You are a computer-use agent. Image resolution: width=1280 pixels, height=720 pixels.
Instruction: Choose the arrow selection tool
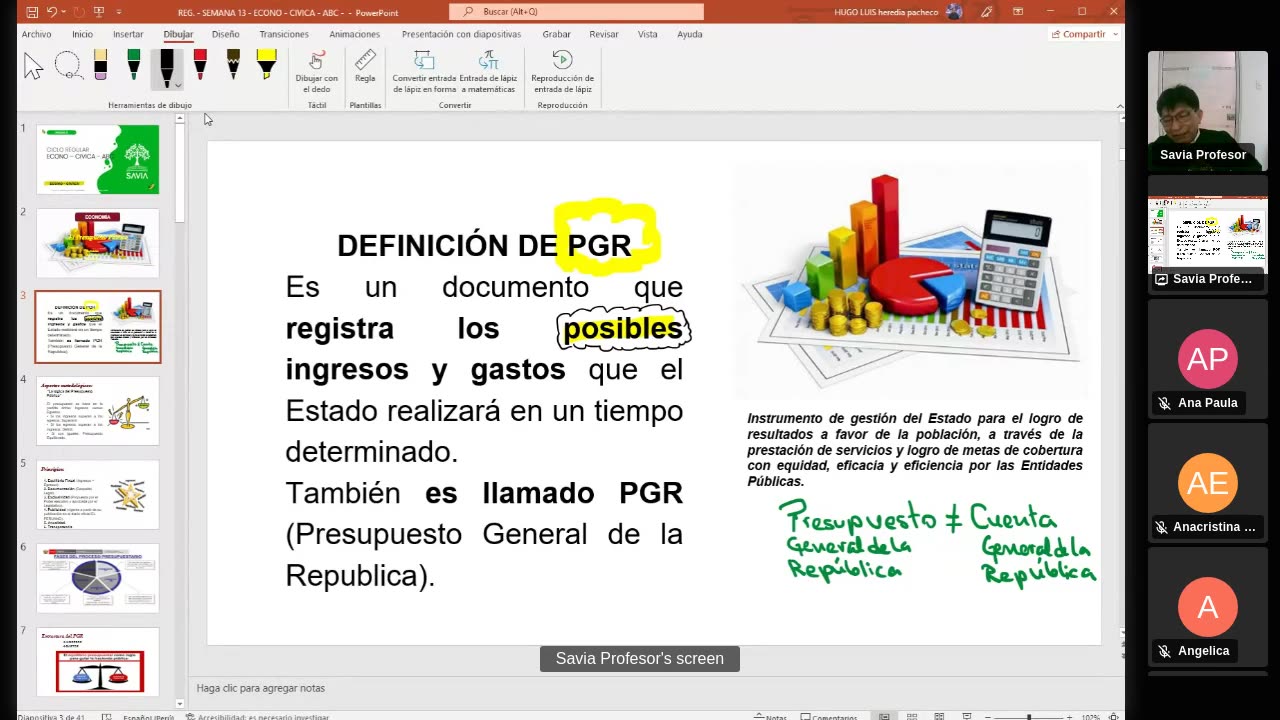[34, 66]
